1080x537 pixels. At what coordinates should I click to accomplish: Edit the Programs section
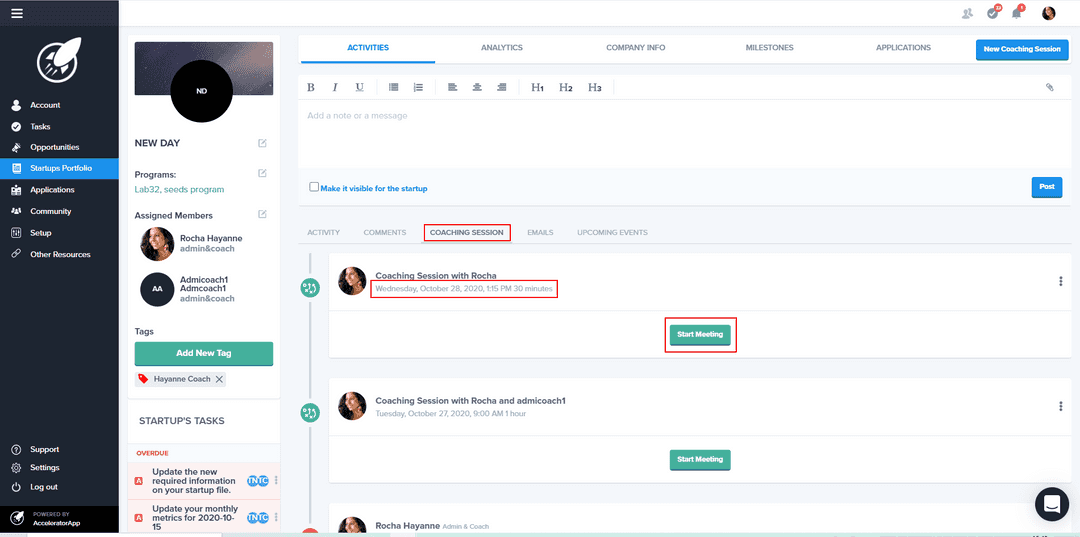262,173
